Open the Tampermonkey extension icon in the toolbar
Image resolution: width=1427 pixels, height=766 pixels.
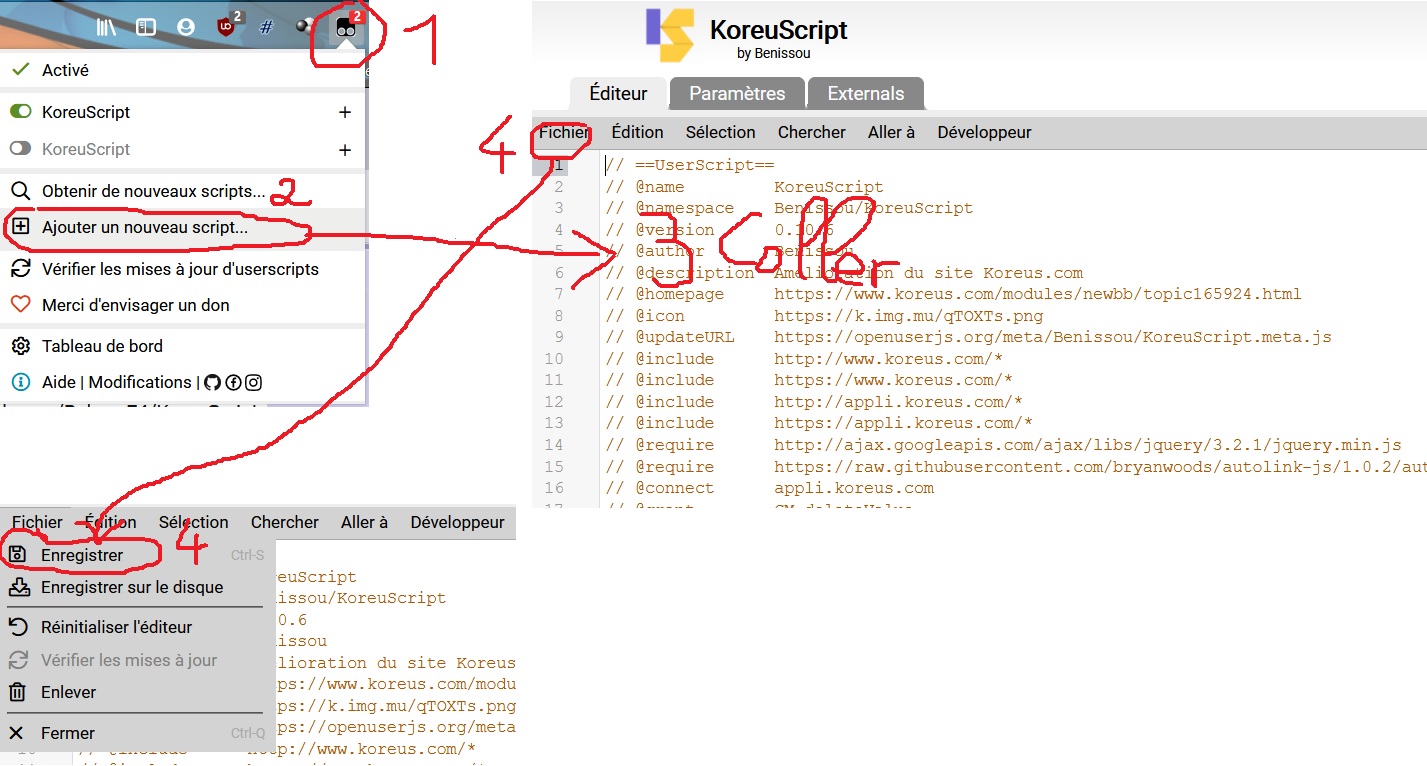click(x=346, y=28)
